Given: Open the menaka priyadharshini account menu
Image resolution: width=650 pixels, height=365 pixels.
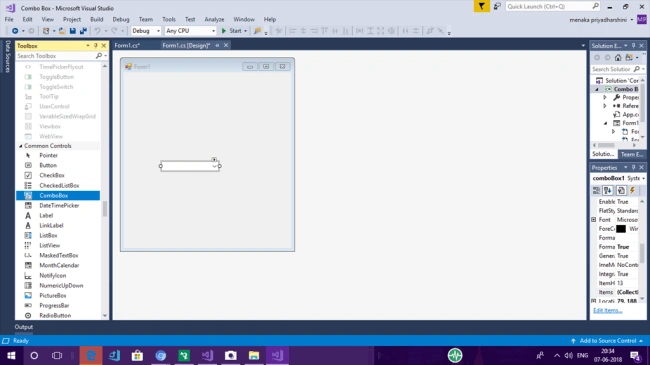Looking at the screenshot, I should 601,19.
